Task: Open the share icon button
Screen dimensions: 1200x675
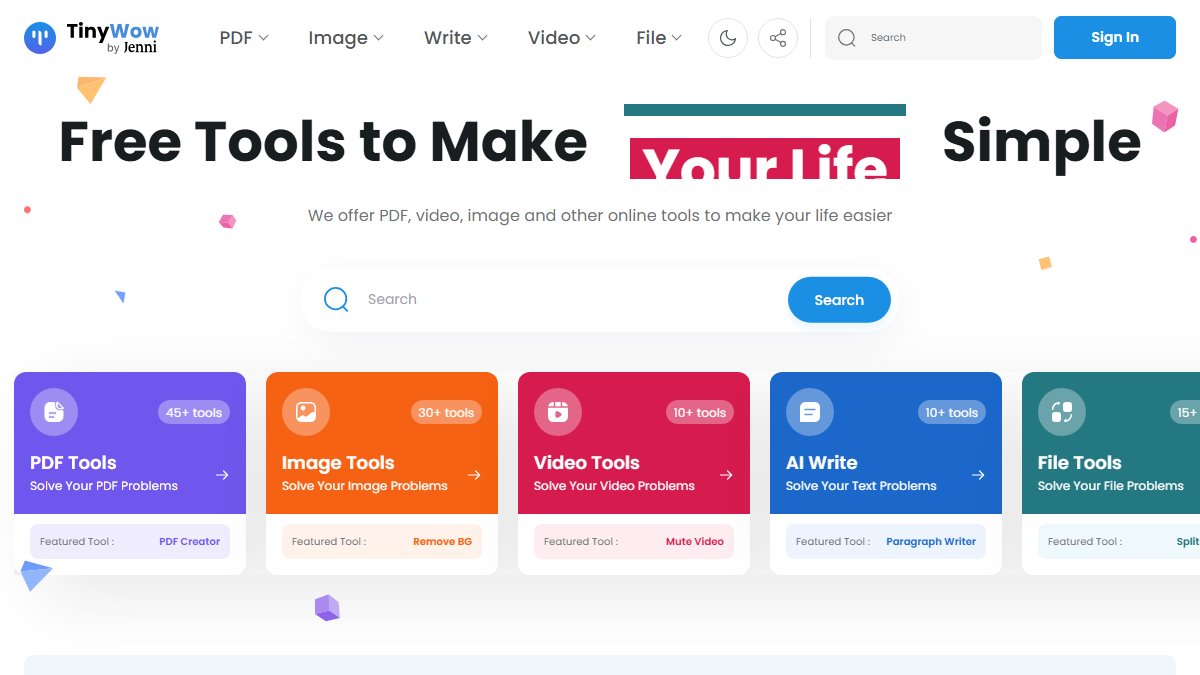Action: [x=778, y=38]
